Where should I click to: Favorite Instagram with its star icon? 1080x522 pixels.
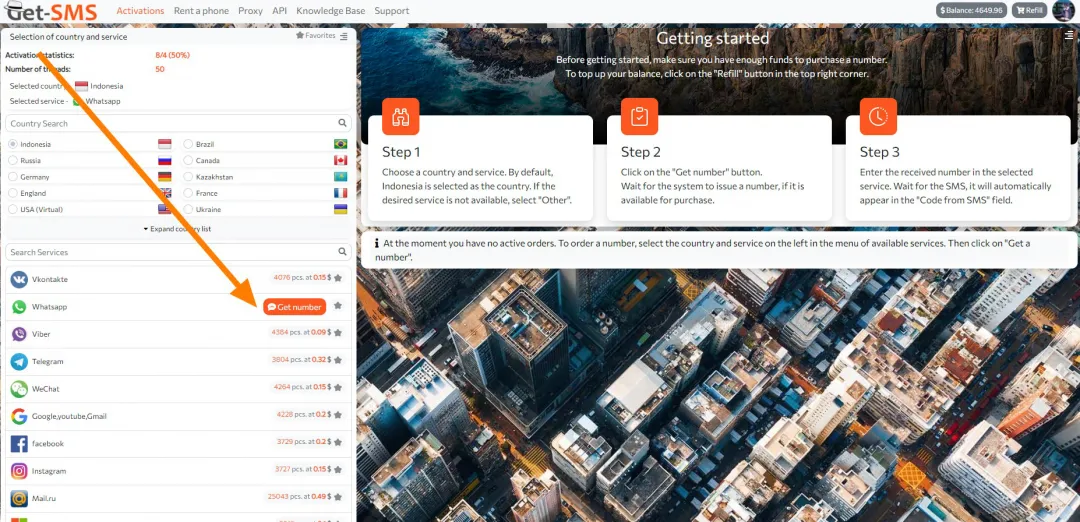coord(338,470)
